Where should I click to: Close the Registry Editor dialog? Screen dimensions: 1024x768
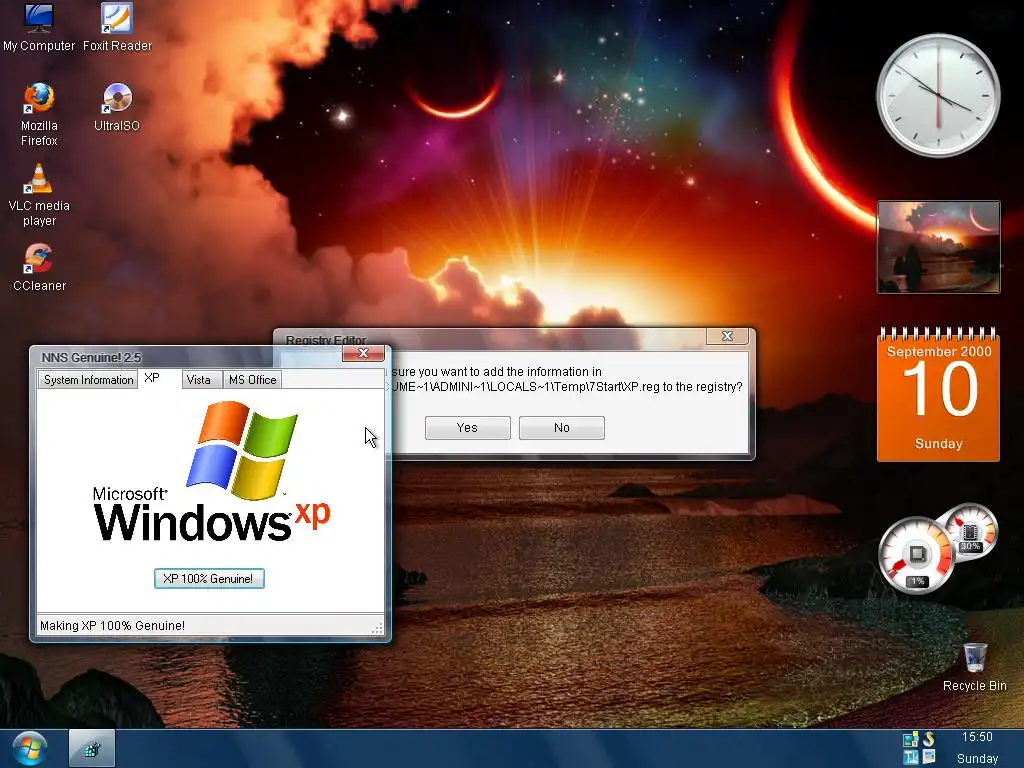point(727,336)
